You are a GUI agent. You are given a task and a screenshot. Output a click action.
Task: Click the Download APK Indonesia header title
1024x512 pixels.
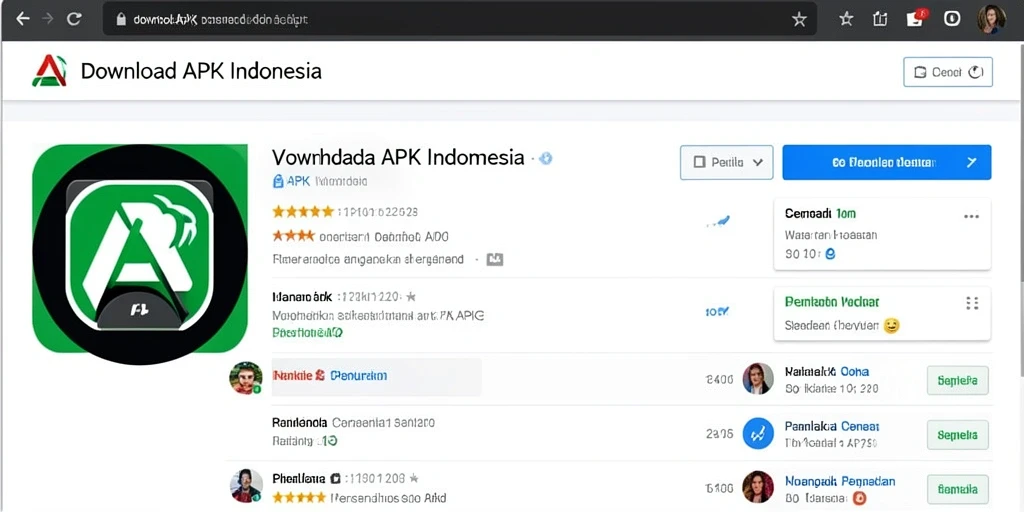click(x=201, y=71)
